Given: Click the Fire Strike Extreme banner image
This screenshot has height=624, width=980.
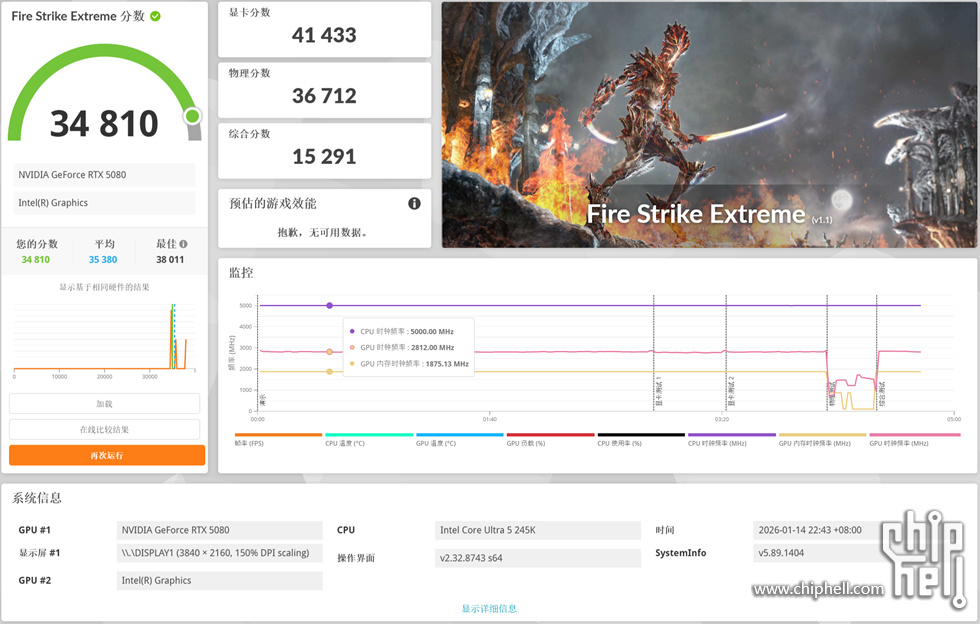Looking at the screenshot, I should tap(709, 125).
